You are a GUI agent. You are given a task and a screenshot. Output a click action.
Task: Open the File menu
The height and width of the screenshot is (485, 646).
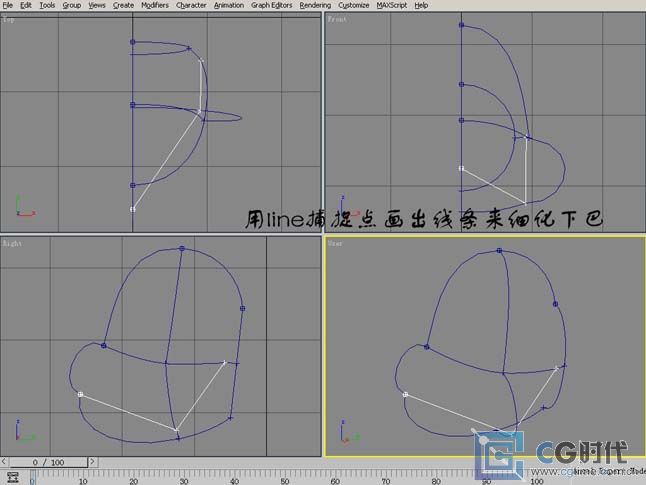click(7, 5)
